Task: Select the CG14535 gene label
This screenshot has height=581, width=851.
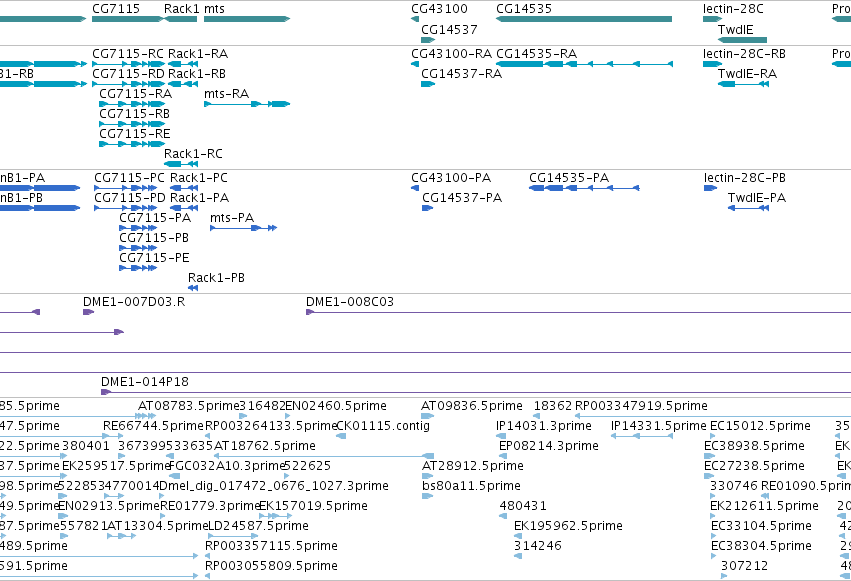Action: point(524,9)
